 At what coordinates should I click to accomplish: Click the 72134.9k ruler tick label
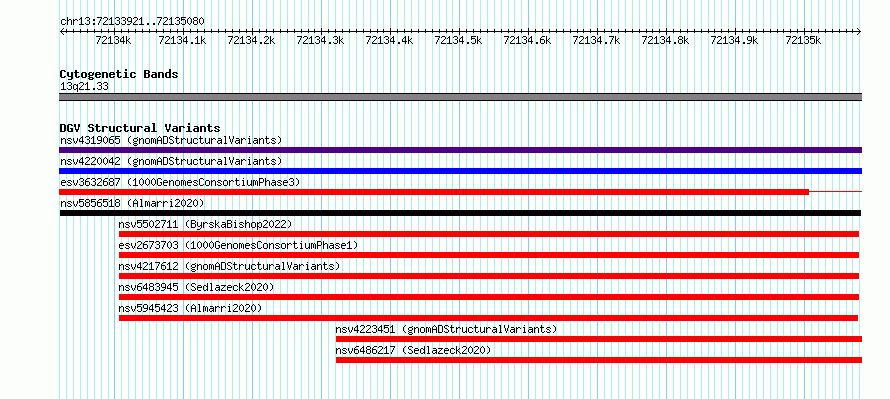coord(734,40)
